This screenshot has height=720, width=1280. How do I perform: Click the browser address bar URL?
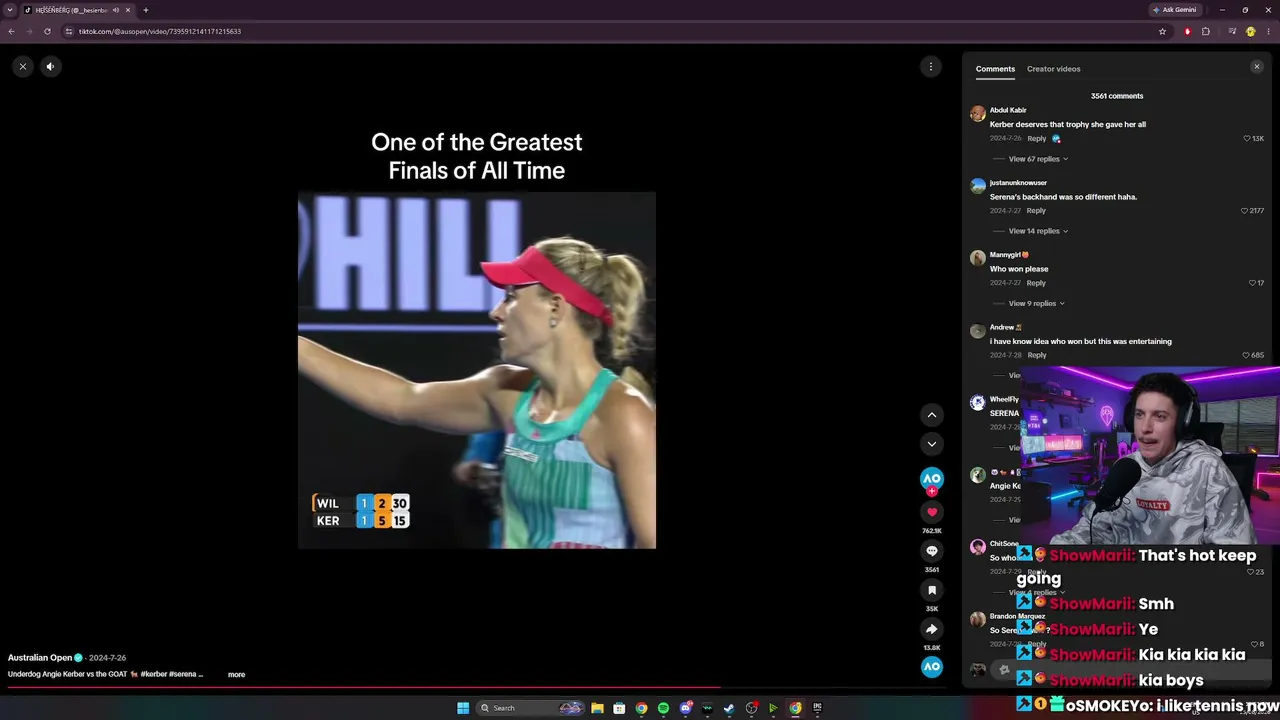(160, 31)
